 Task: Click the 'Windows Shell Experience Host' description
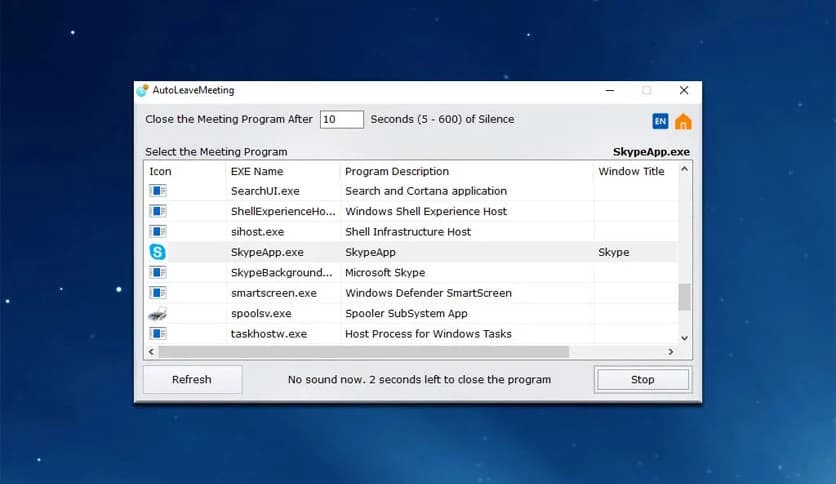[x=425, y=211]
